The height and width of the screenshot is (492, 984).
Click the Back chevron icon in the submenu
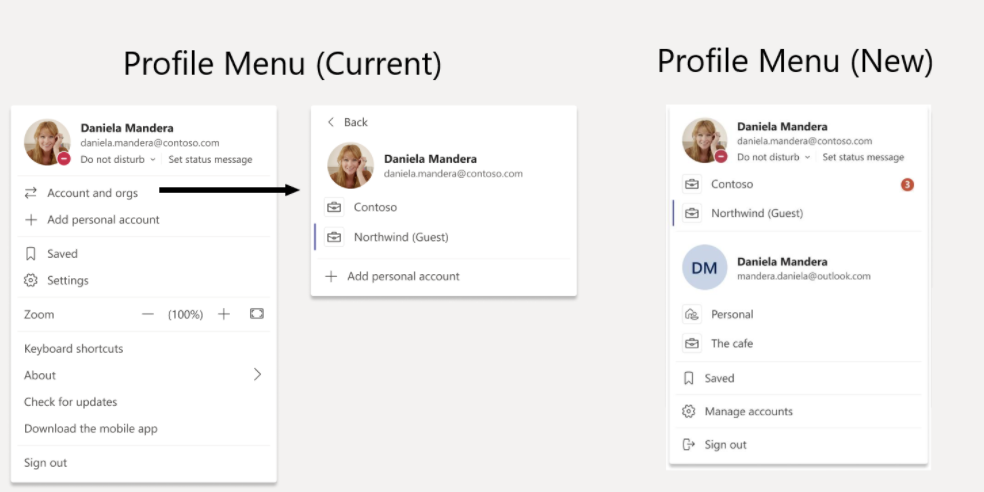click(331, 122)
